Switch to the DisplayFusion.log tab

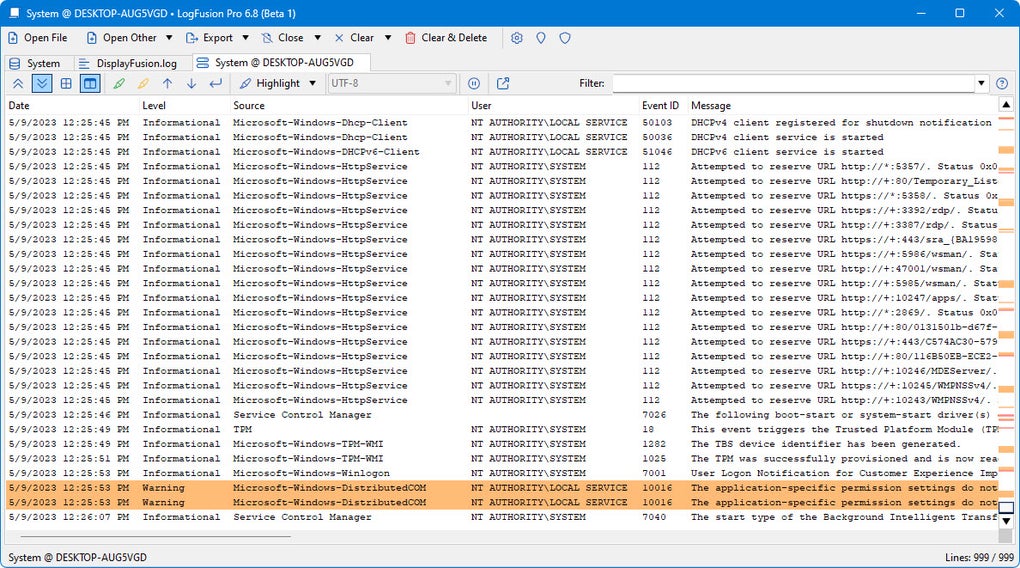[x=128, y=63]
